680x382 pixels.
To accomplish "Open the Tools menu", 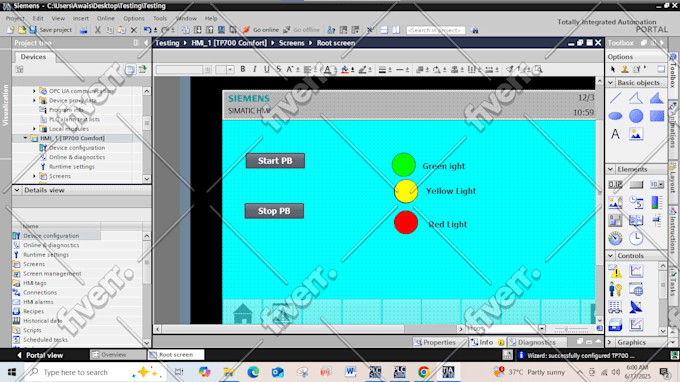I will pyautogui.click(x=160, y=18).
